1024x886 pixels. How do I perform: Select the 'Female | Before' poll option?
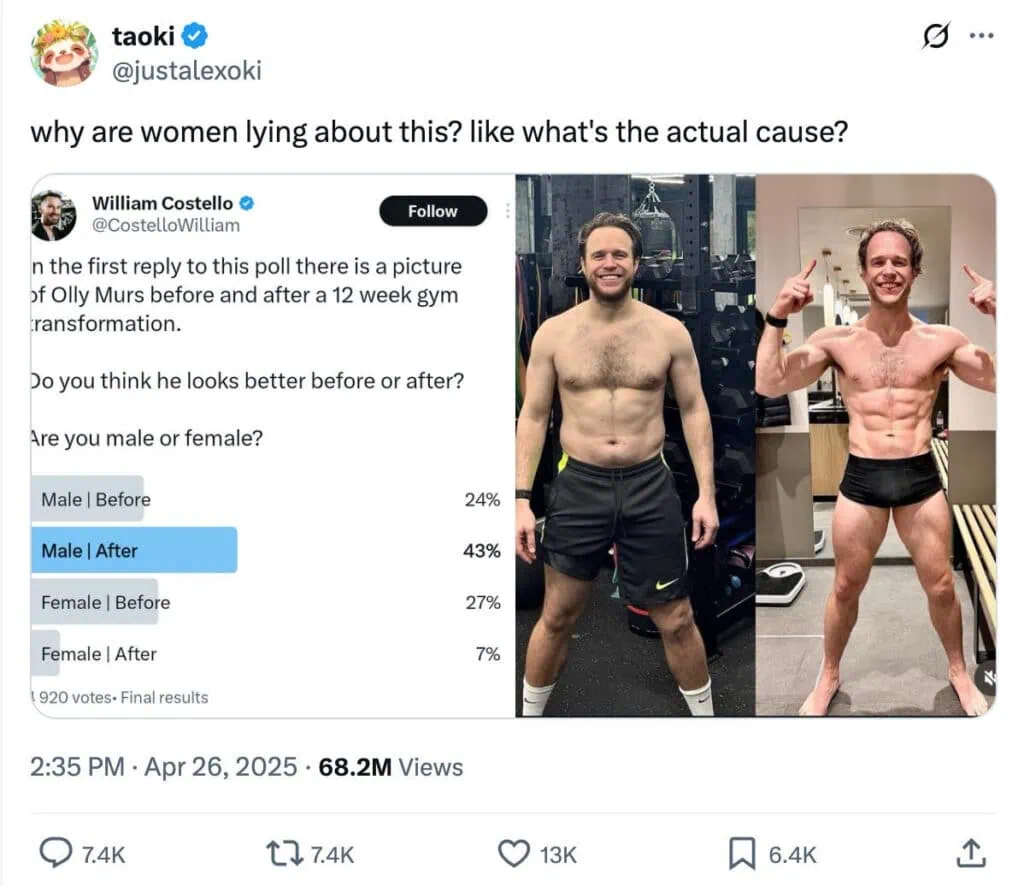click(105, 602)
